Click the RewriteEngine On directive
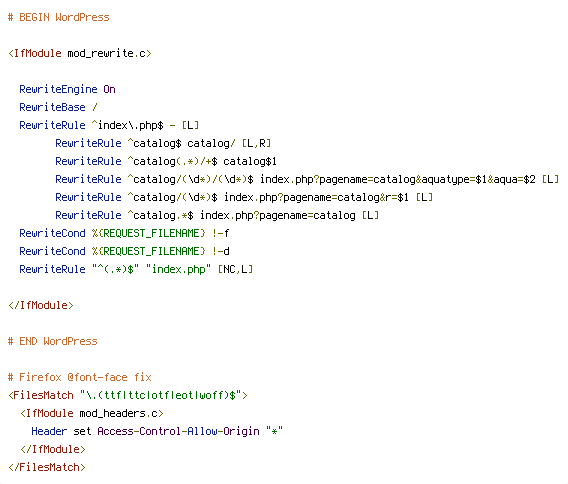This screenshot has width=568, height=484. click(67, 89)
